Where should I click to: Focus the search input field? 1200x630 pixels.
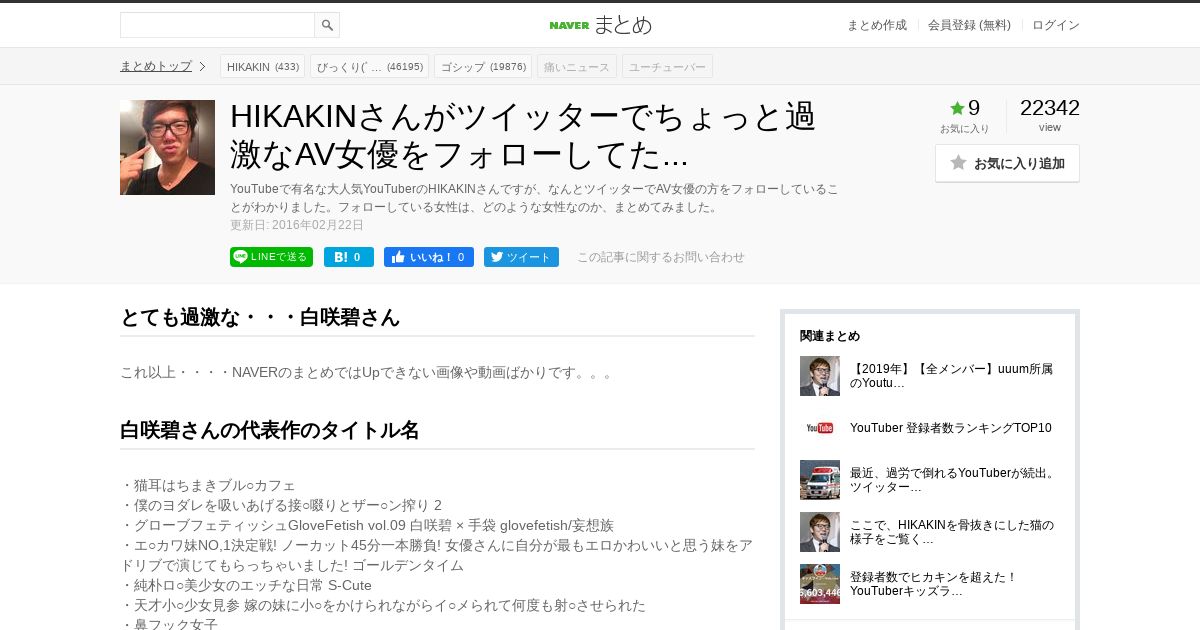point(217,25)
